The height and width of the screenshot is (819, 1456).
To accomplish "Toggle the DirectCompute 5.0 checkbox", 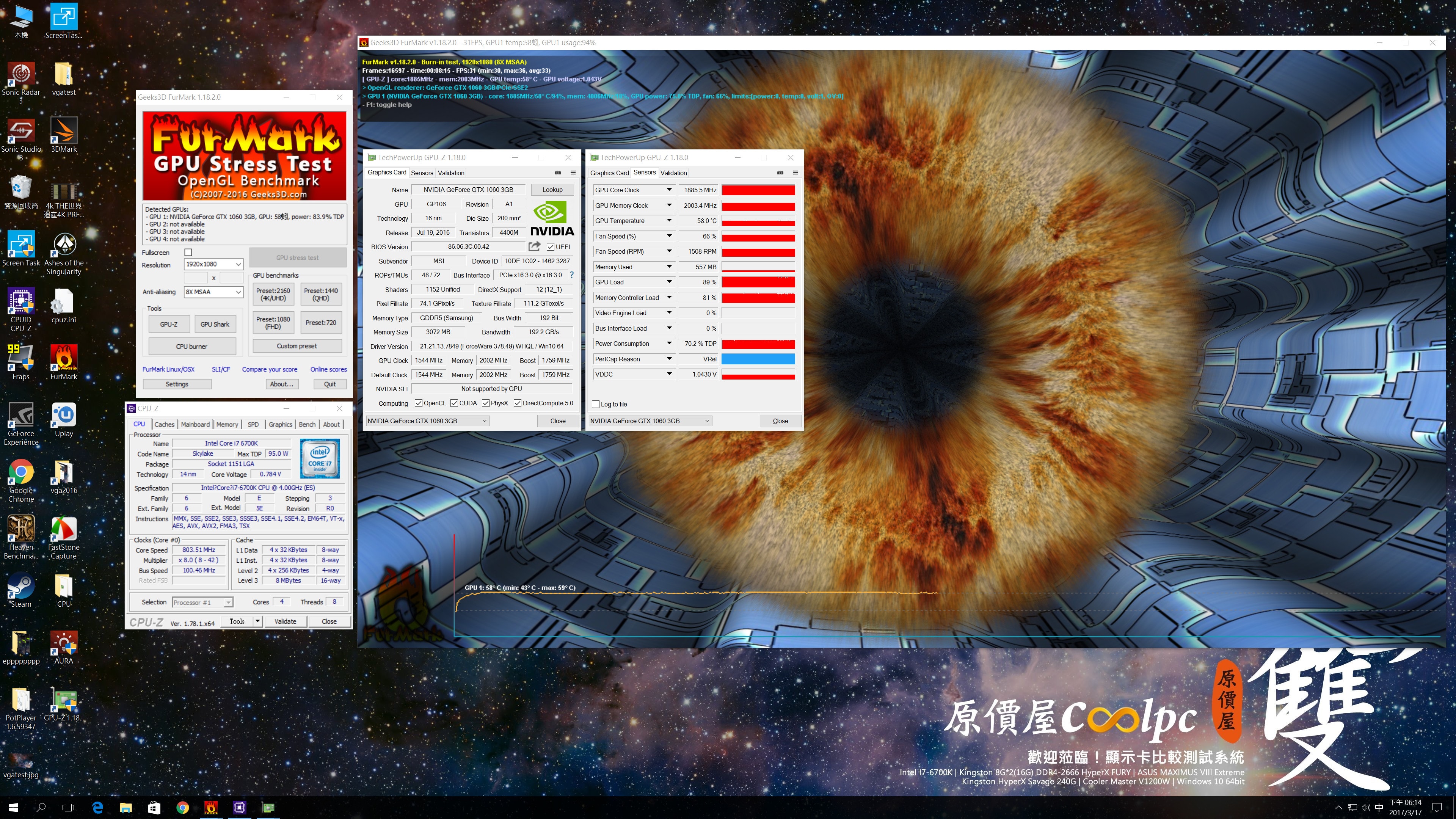I will [x=517, y=403].
